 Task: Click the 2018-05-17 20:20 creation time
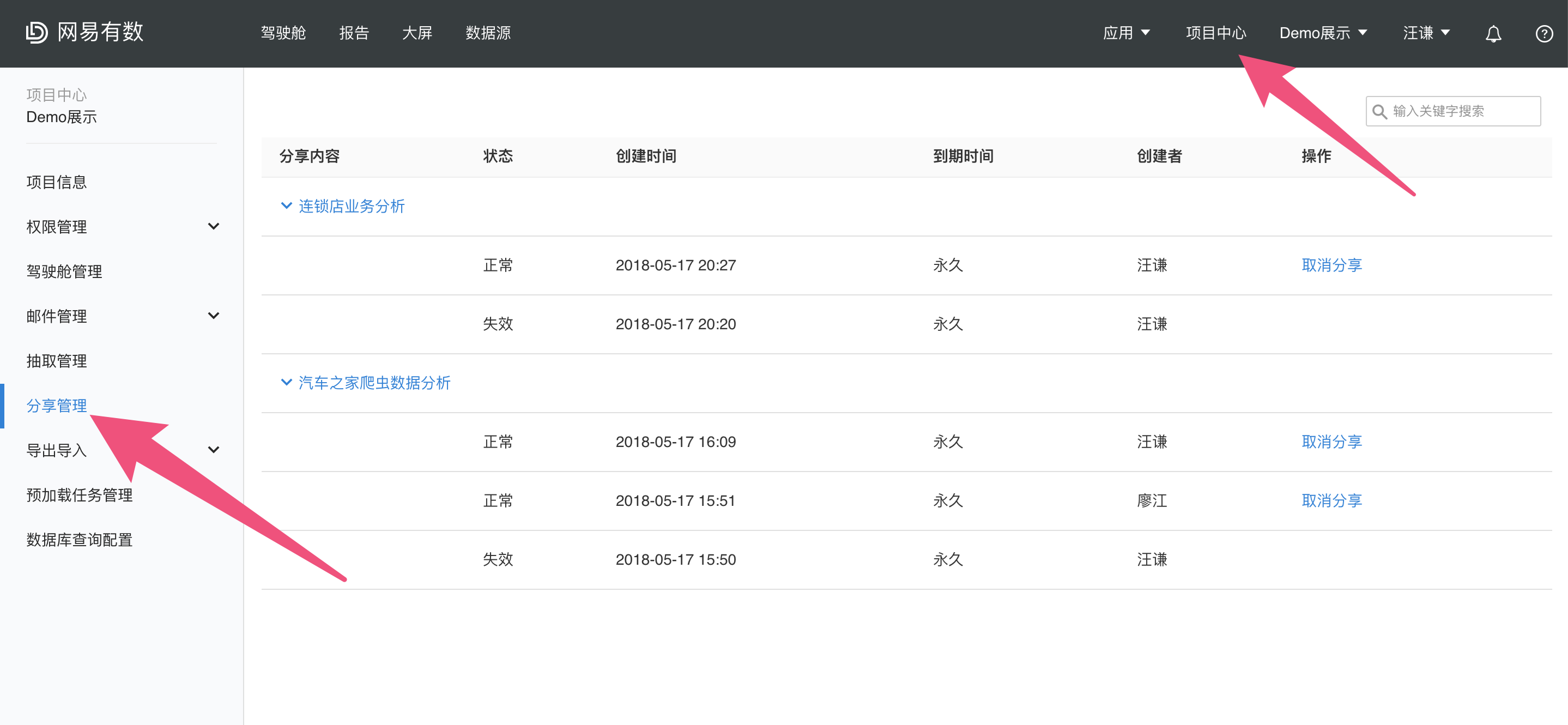676,324
